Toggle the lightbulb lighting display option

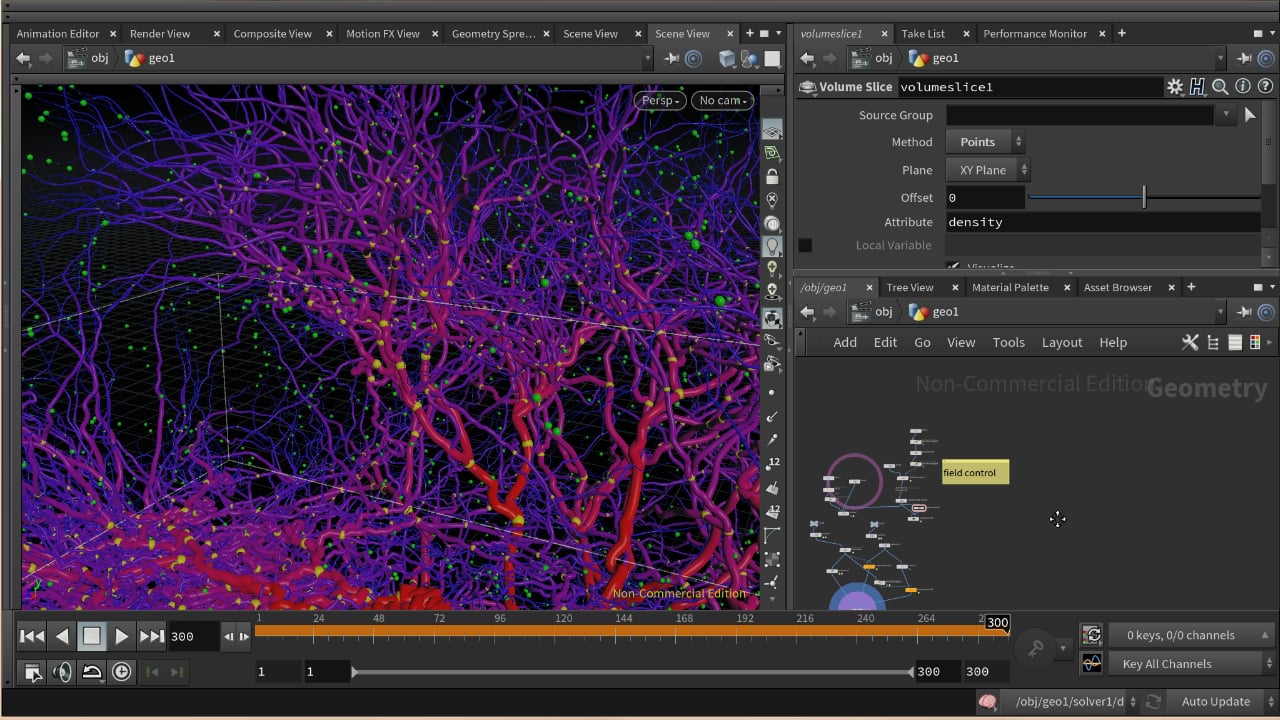(772, 246)
